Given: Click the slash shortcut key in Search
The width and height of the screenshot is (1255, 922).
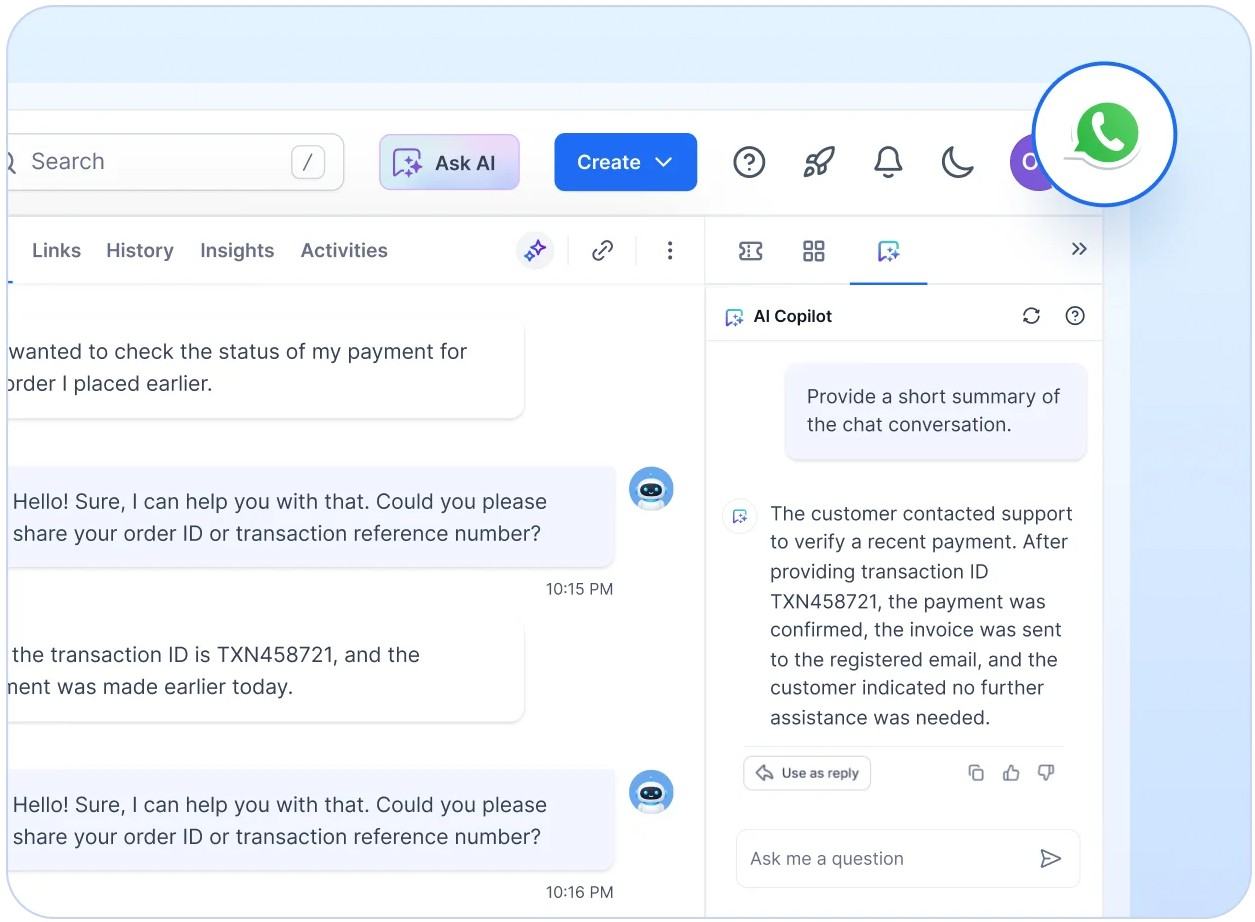Looking at the screenshot, I should pos(308,162).
